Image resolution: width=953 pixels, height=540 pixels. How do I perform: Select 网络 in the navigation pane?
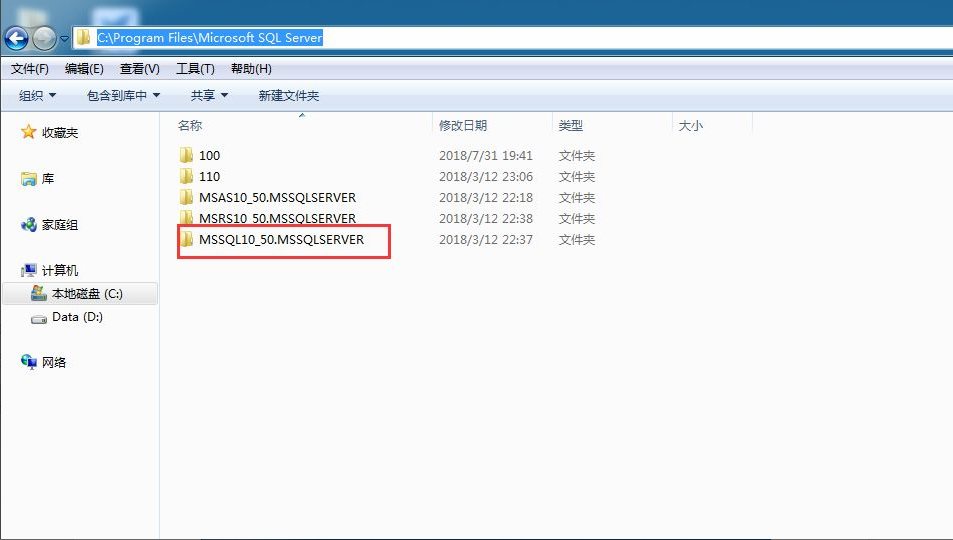(x=53, y=362)
